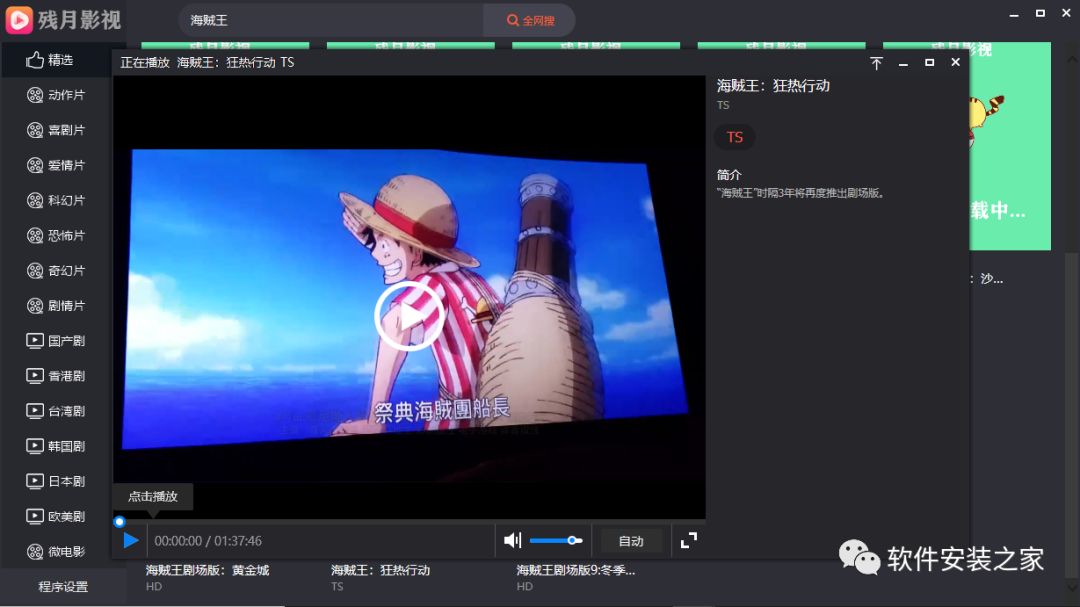
Task: Open the 精选 featured category
Action: point(55,60)
